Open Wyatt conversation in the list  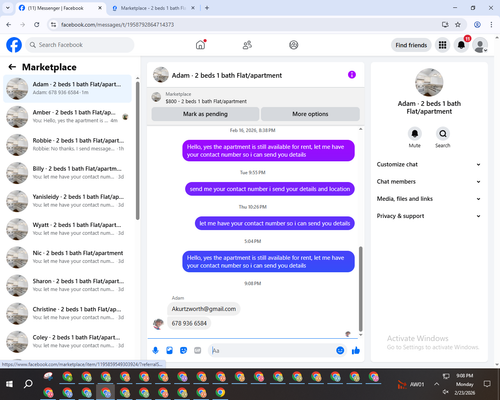67,229
